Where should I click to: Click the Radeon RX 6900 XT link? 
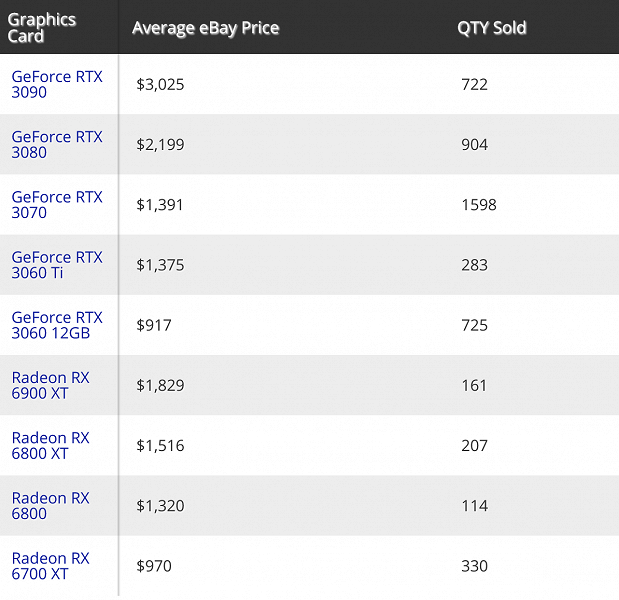[50, 385]
